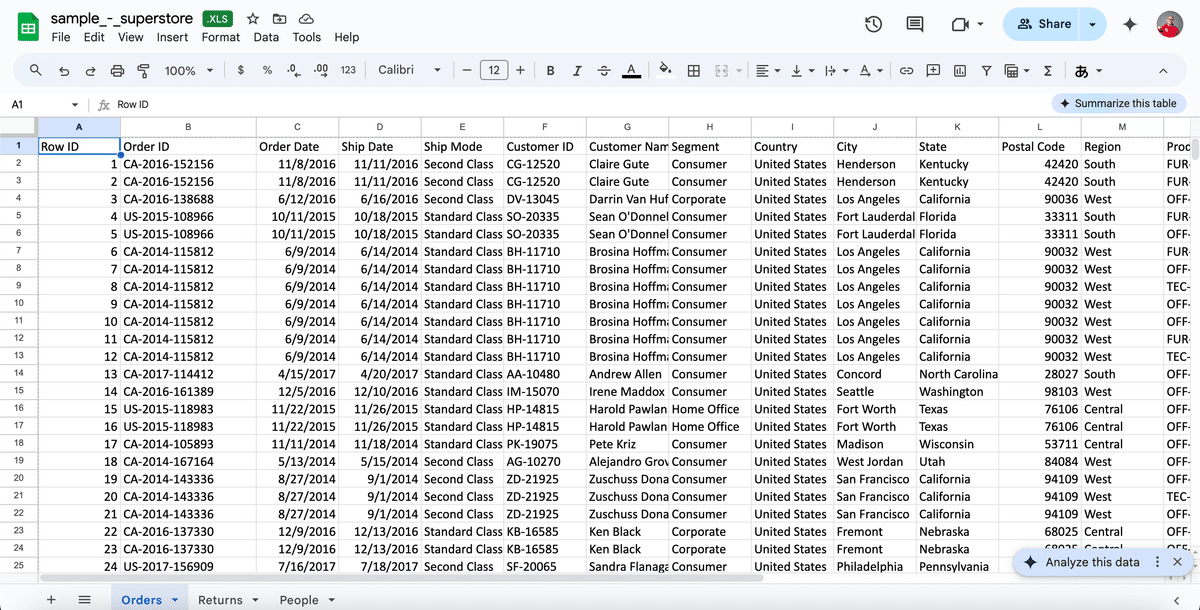1200x610 pixels.
Task: Select the borders tool
Action: point(692,70)
